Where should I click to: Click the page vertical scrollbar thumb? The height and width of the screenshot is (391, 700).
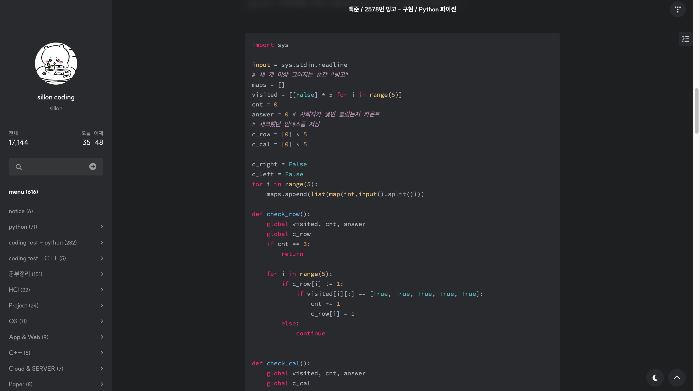[x=696, y=111]
